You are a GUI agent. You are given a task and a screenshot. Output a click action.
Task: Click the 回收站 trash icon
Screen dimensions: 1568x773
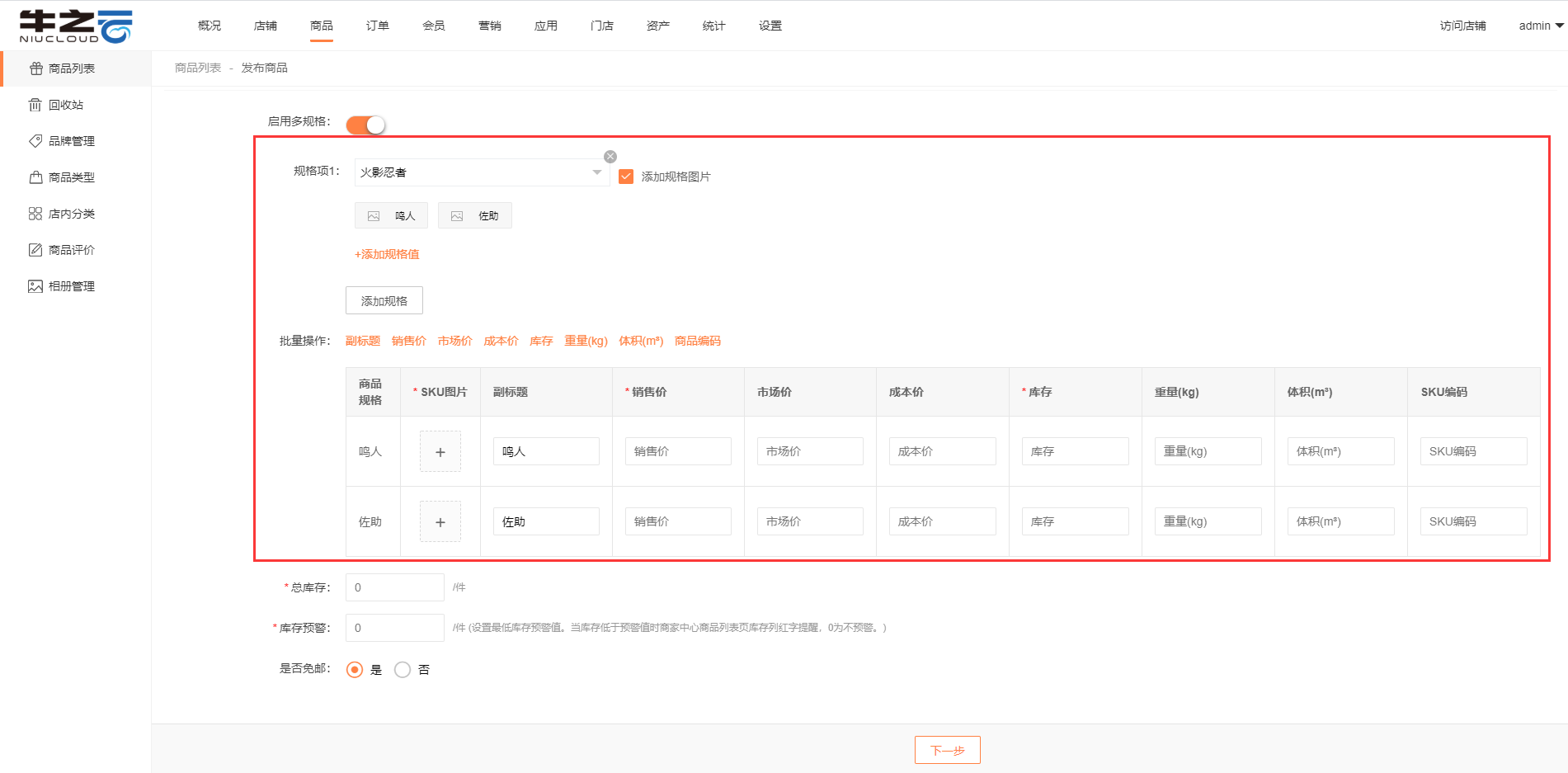tap(35, 105)
